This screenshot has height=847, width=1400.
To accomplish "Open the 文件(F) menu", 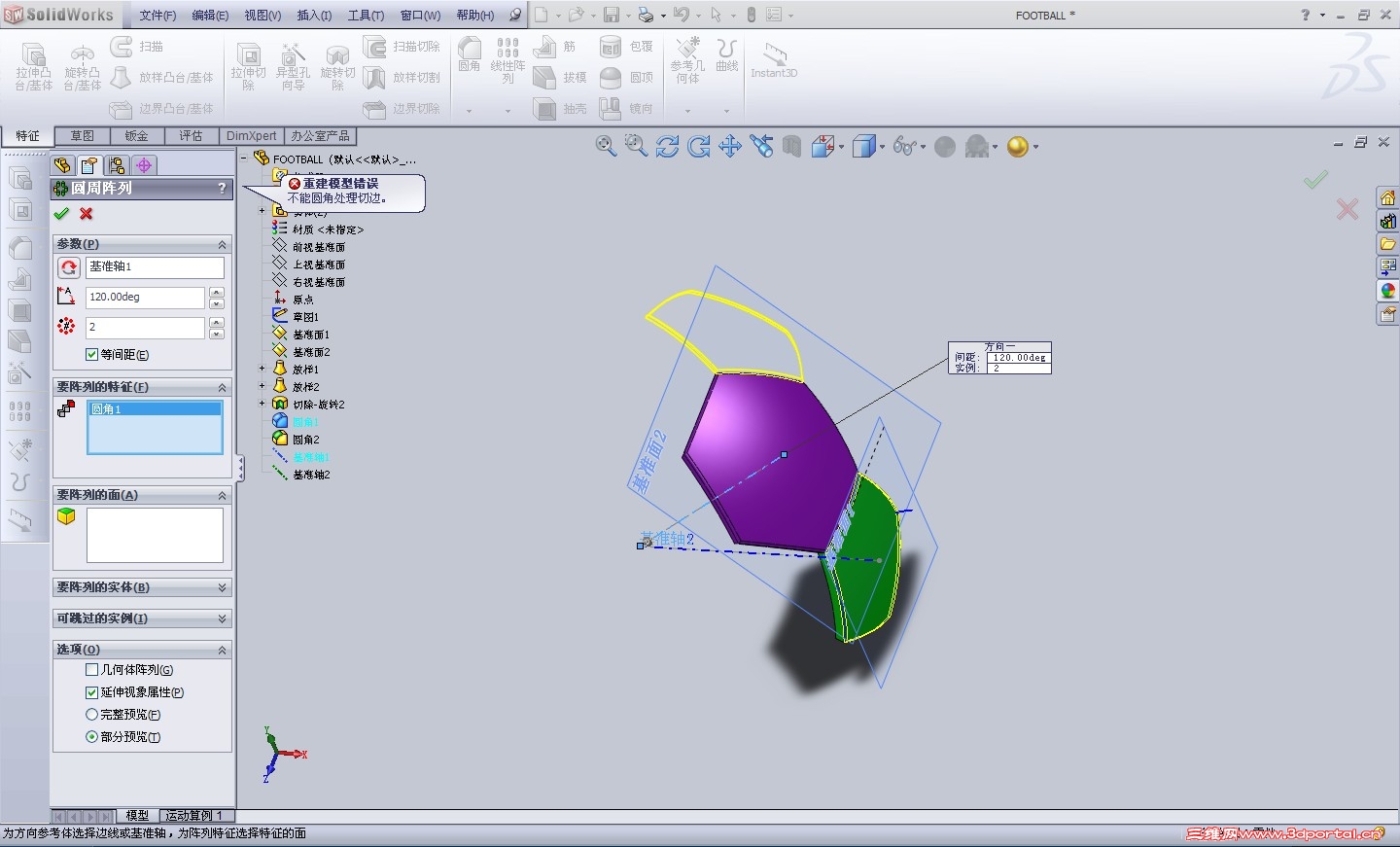I will pyautogui.click(x=157, y=16).
